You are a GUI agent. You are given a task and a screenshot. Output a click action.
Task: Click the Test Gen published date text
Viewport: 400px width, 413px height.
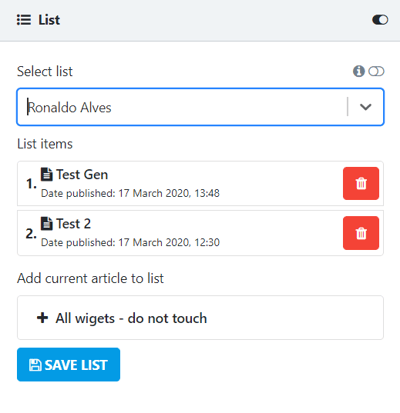130,193
